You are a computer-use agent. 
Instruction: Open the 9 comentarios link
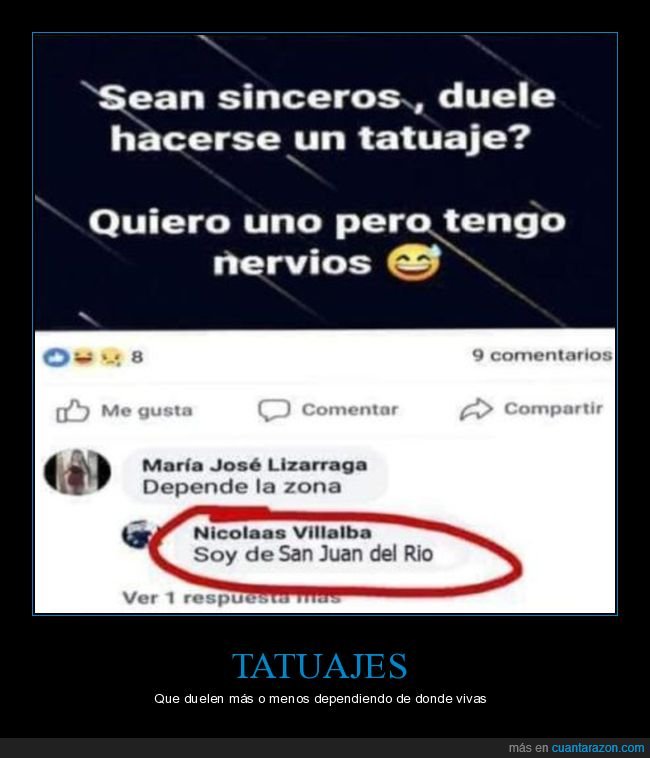(x=542, y=355)
